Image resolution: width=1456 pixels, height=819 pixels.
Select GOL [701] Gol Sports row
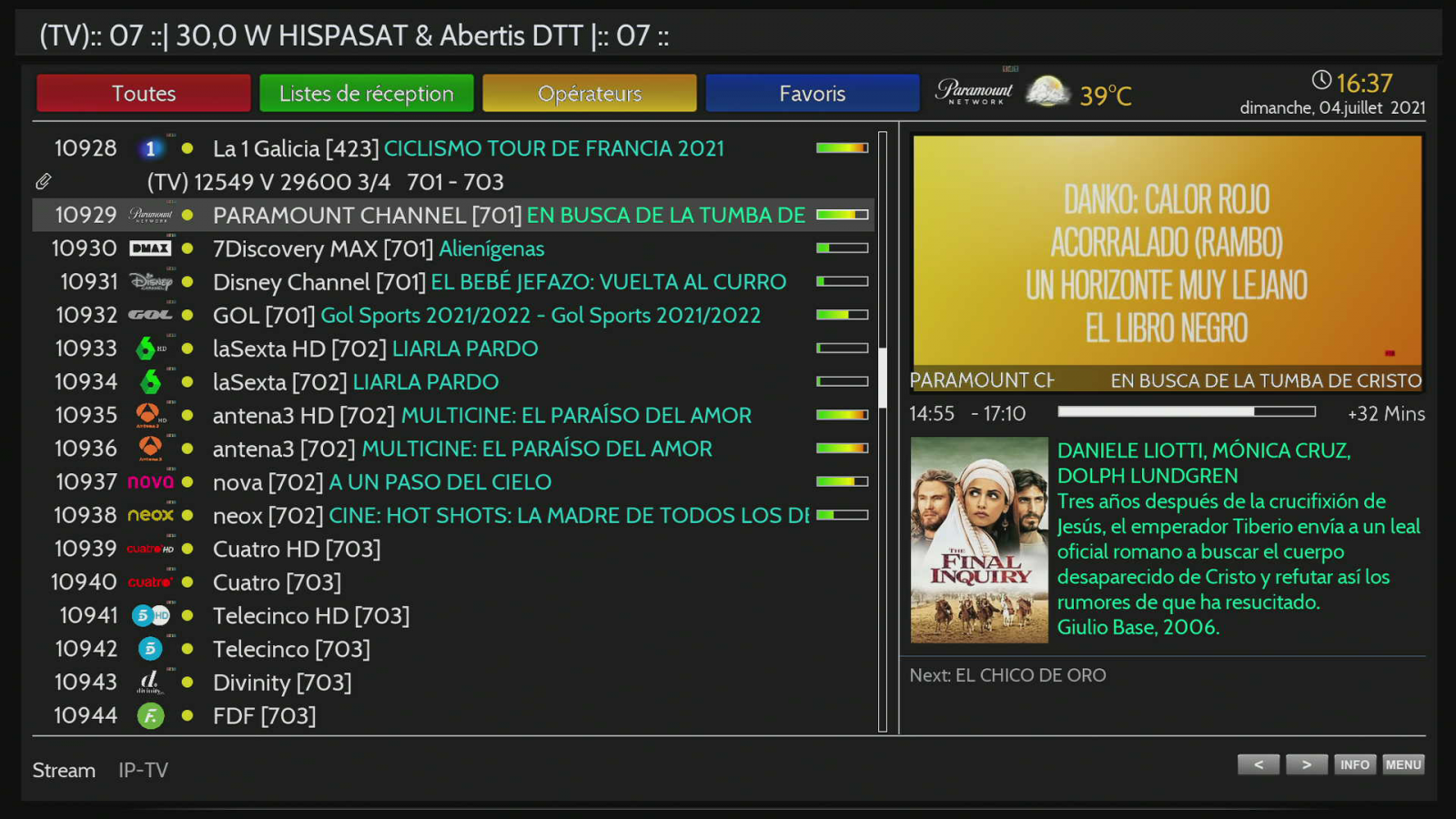point(452,315)
